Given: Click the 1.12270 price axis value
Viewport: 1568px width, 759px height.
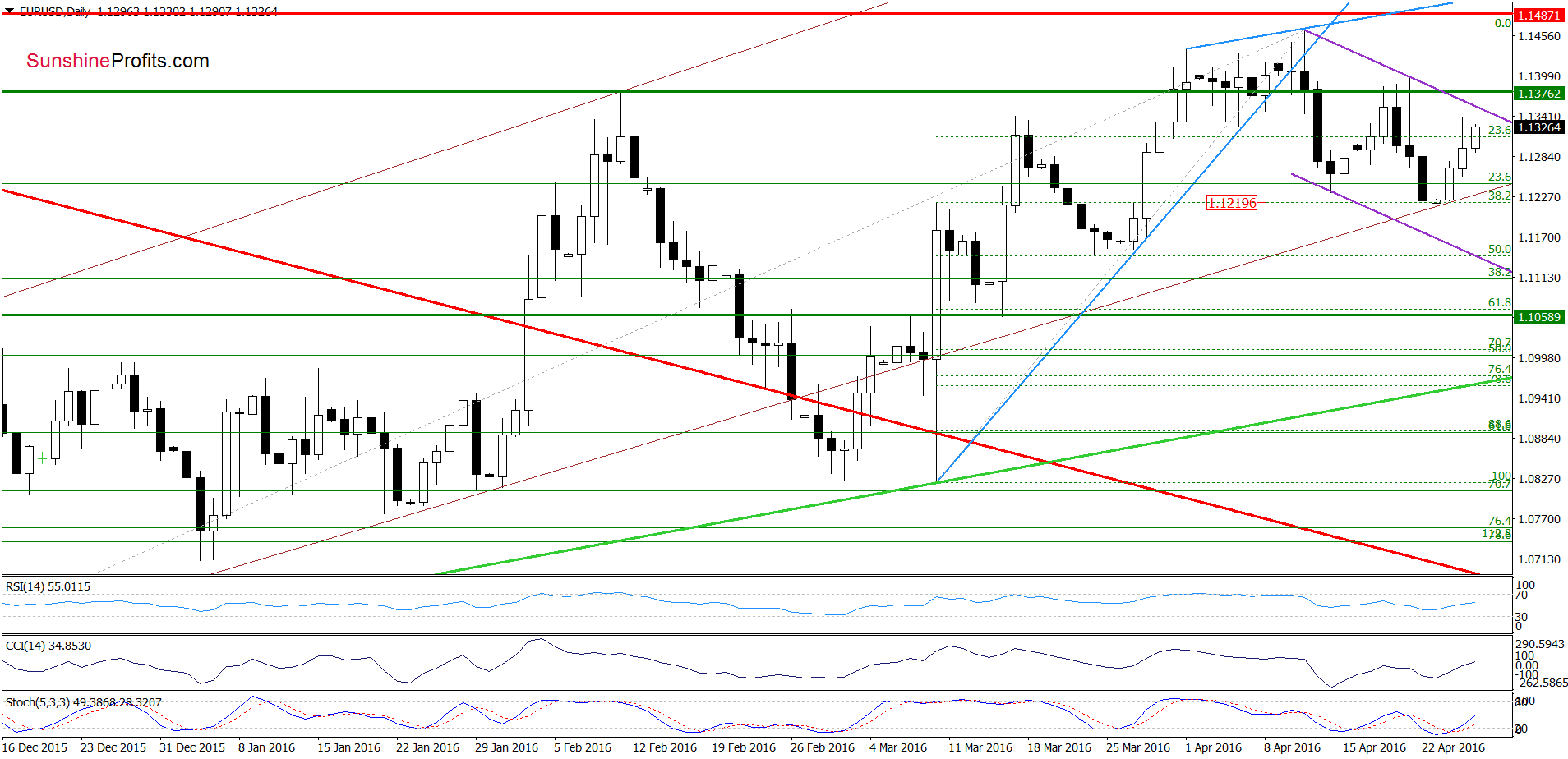Looking at the screenshot, I should tap(1539, 197).
